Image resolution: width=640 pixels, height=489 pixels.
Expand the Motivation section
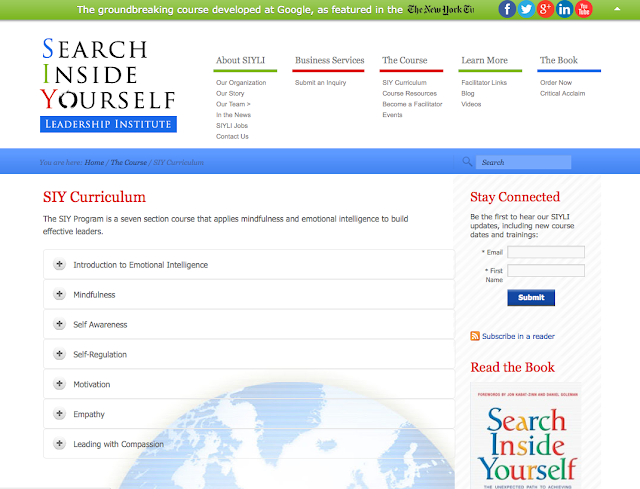point(249,384)
